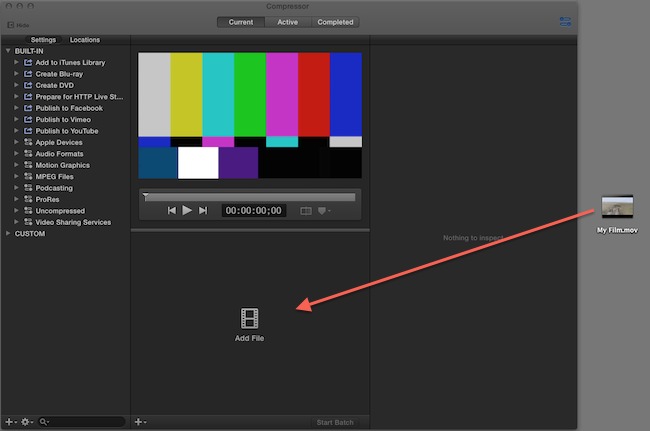Jump to previous marker in preview
The width and height of the screenshot is (650, 431).
(171, 211)
